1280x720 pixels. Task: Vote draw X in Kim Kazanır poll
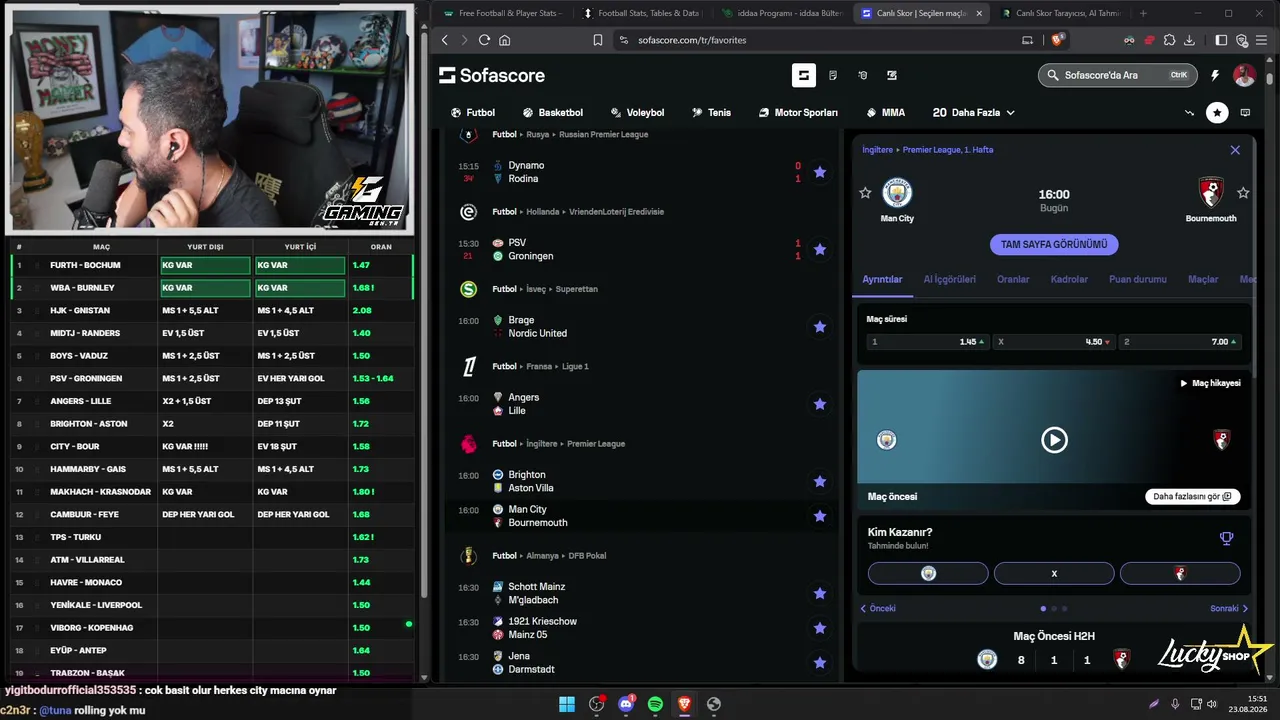point(1054,573)
